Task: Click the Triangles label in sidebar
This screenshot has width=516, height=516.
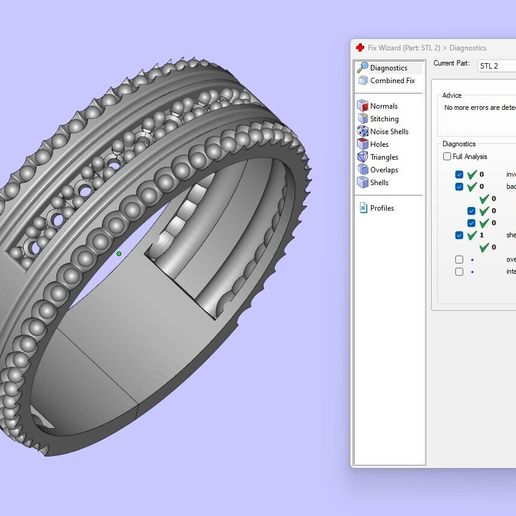Action: [384, 157]
